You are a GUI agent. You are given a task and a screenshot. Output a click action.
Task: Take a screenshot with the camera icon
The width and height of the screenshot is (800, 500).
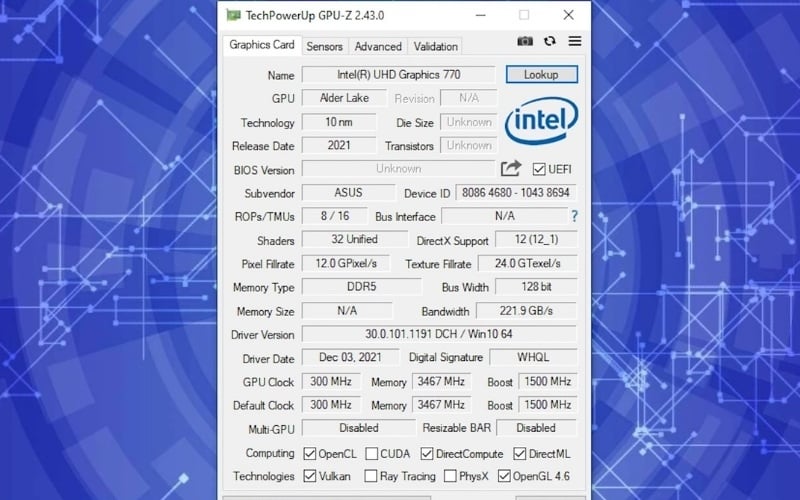click(524, 41)
